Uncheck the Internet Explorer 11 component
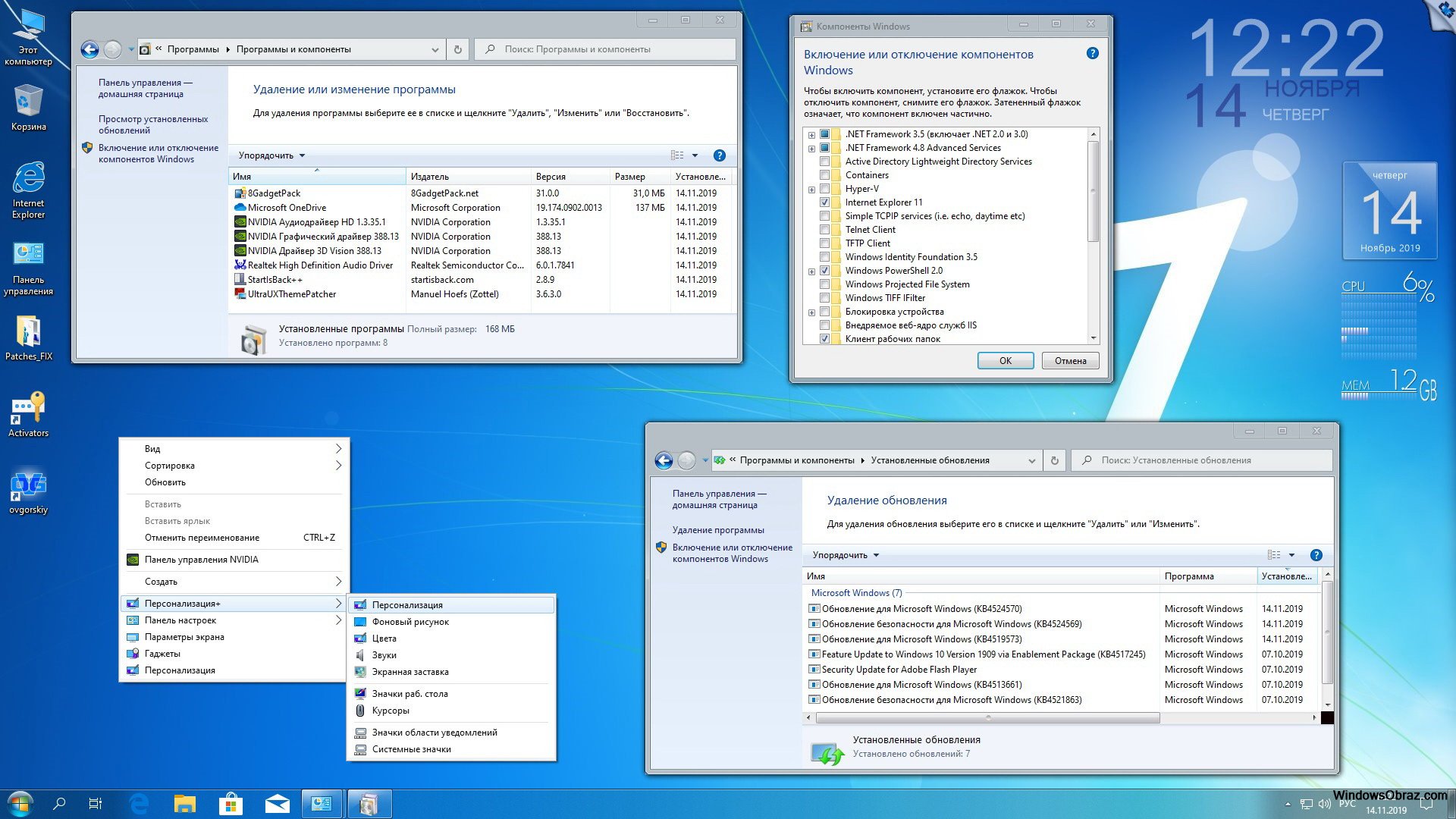Viewport: 1456px width, 819px height. pyautogui.click(x=824, y=202)
